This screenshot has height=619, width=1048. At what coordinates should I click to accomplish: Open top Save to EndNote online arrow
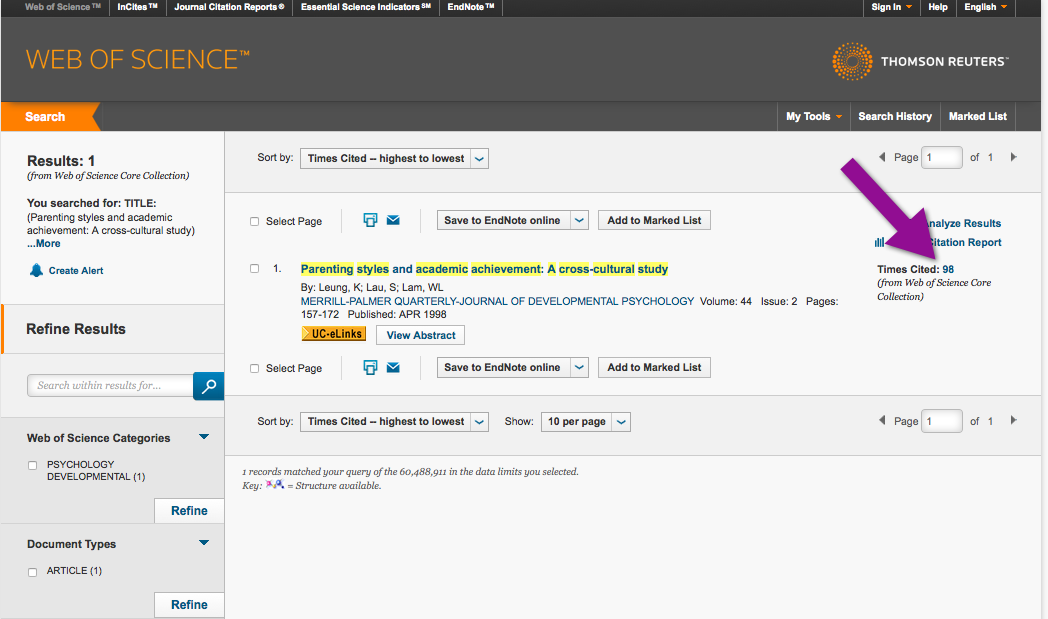579,220
